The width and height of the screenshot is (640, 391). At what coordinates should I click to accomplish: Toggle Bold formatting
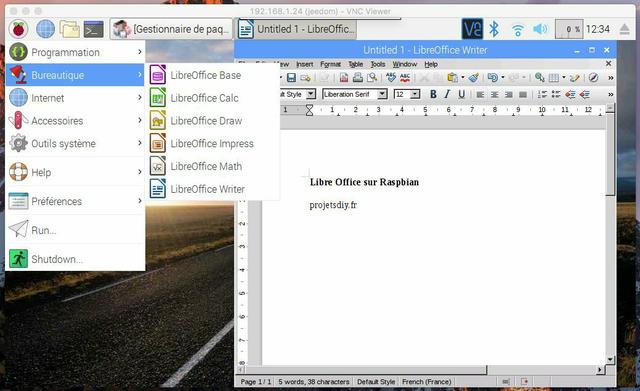coord(433,95)
